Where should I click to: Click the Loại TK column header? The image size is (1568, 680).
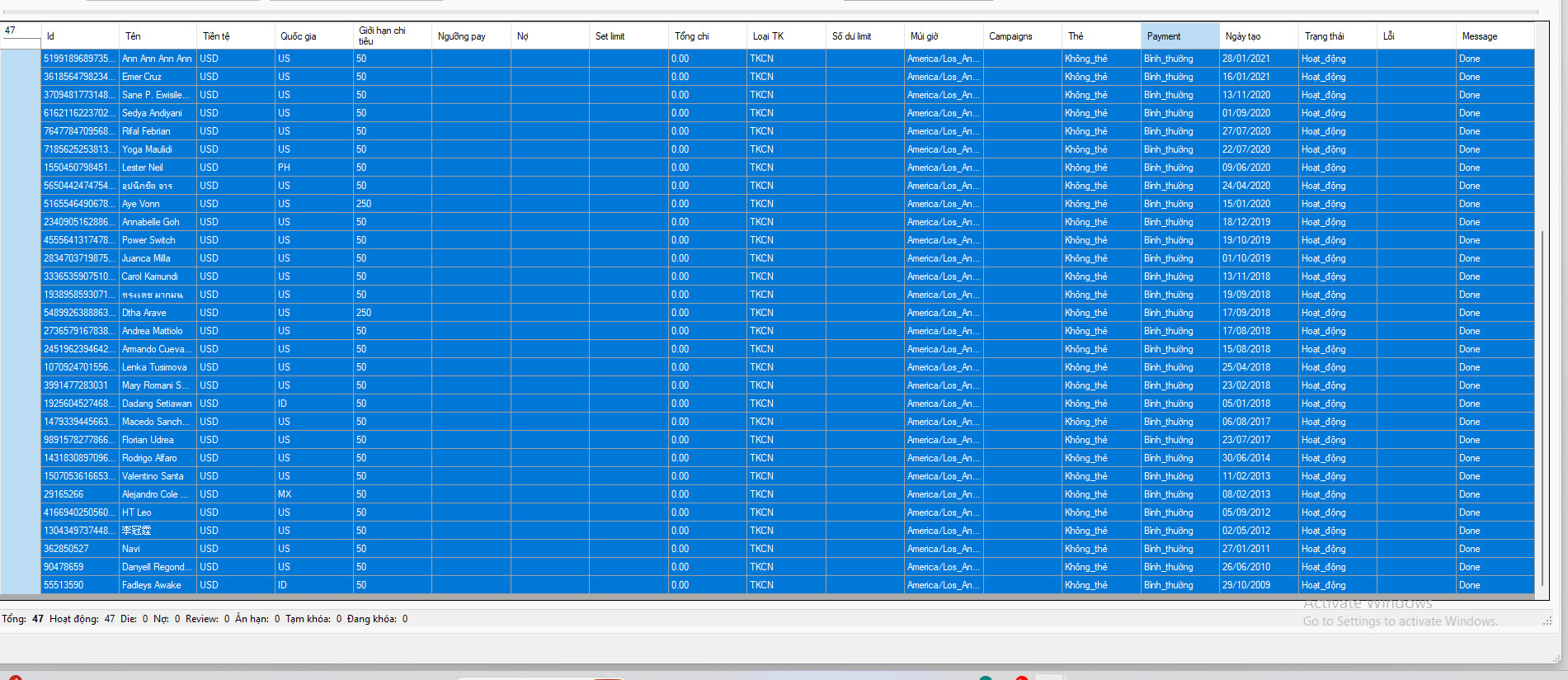[787, 36]
